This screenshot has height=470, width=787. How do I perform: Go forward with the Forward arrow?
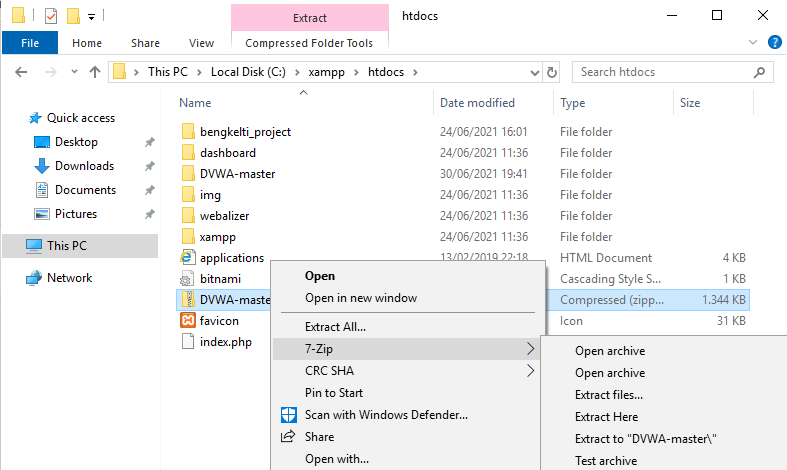(x=51, y=72)
